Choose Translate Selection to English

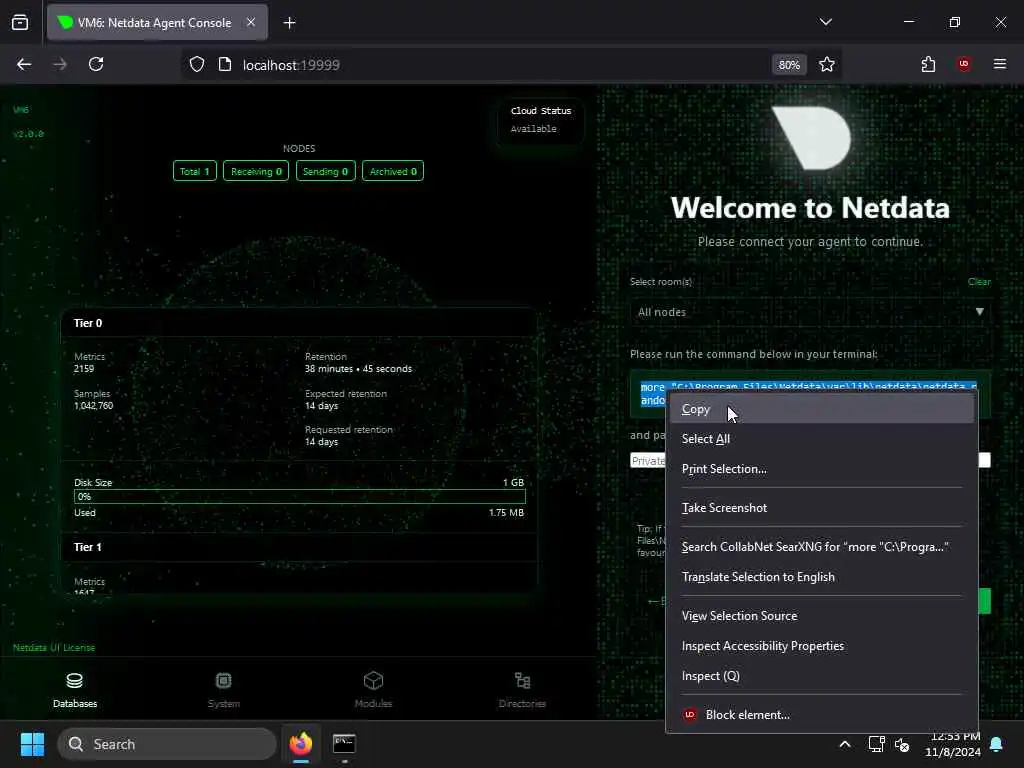[822, 577]
